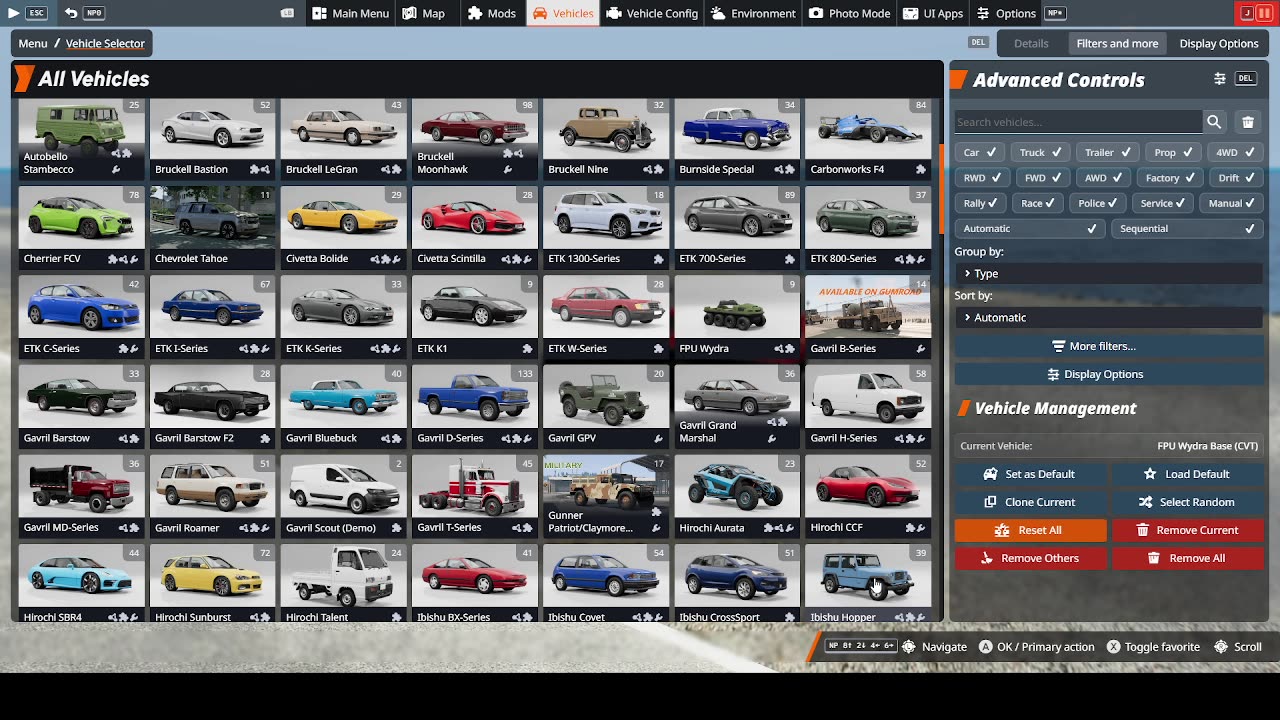The height and width of the screenshot is (720, 1280).
Task: Click the Clone Current copy icon
Action: (x=990, y=502)
